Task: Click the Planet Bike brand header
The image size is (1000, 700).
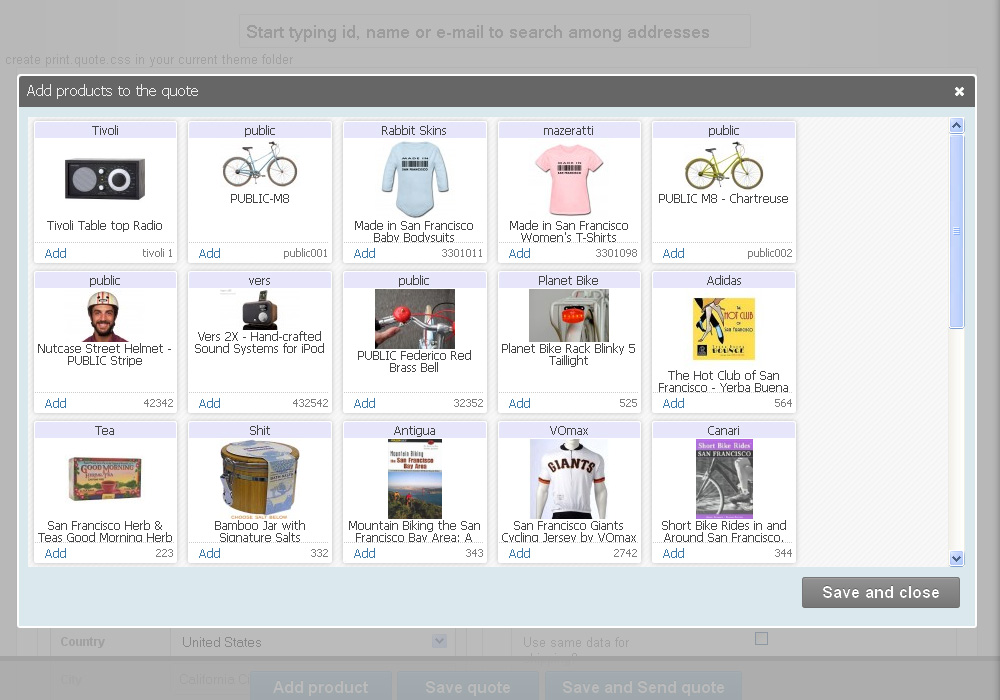Action: click(x=568, y=281)
